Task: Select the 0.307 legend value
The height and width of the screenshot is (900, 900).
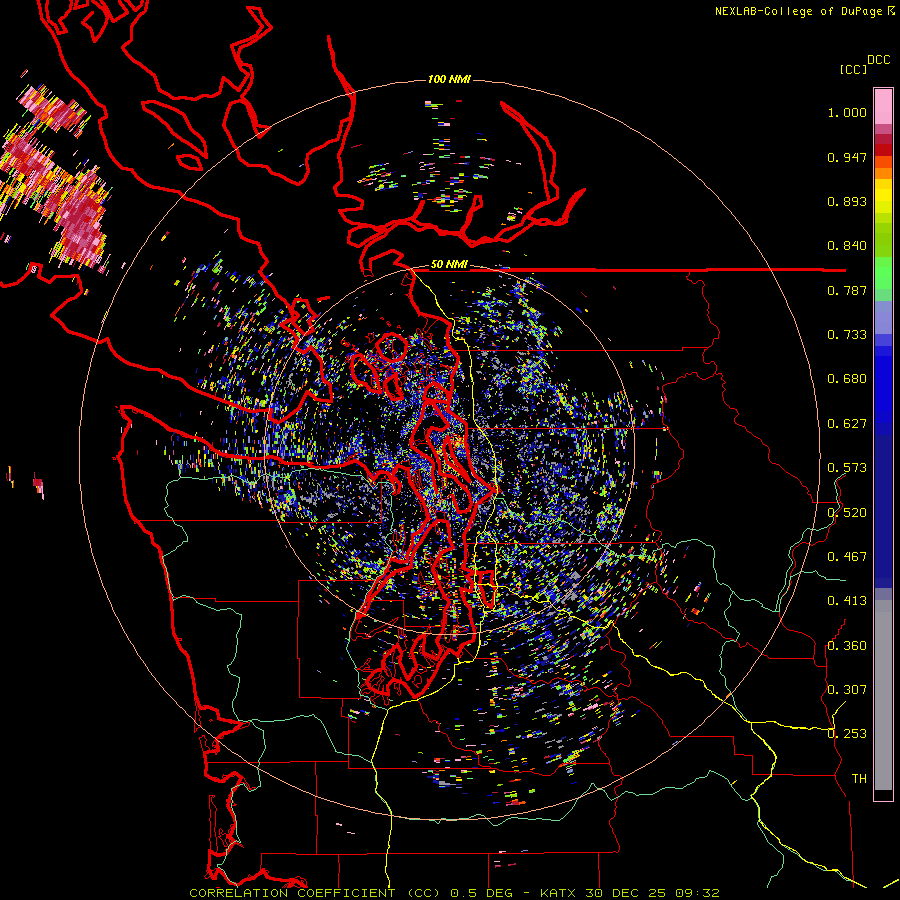Action: coord(847,690)
